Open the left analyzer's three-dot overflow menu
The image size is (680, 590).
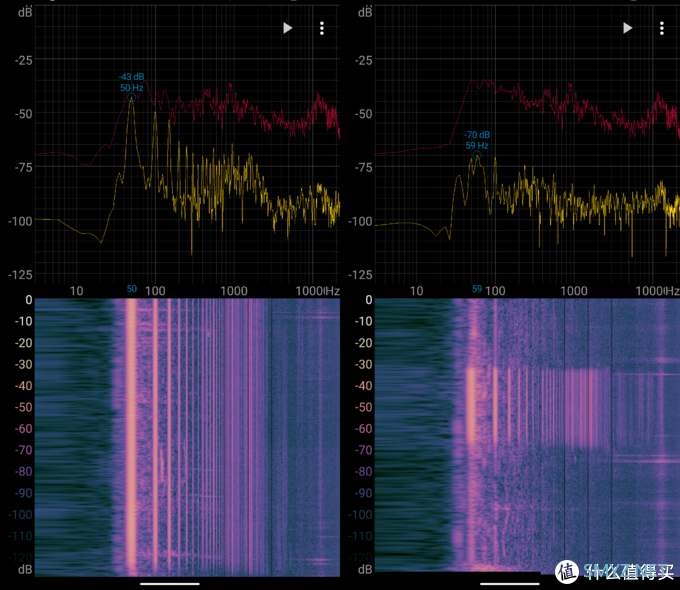pos(322,28)
